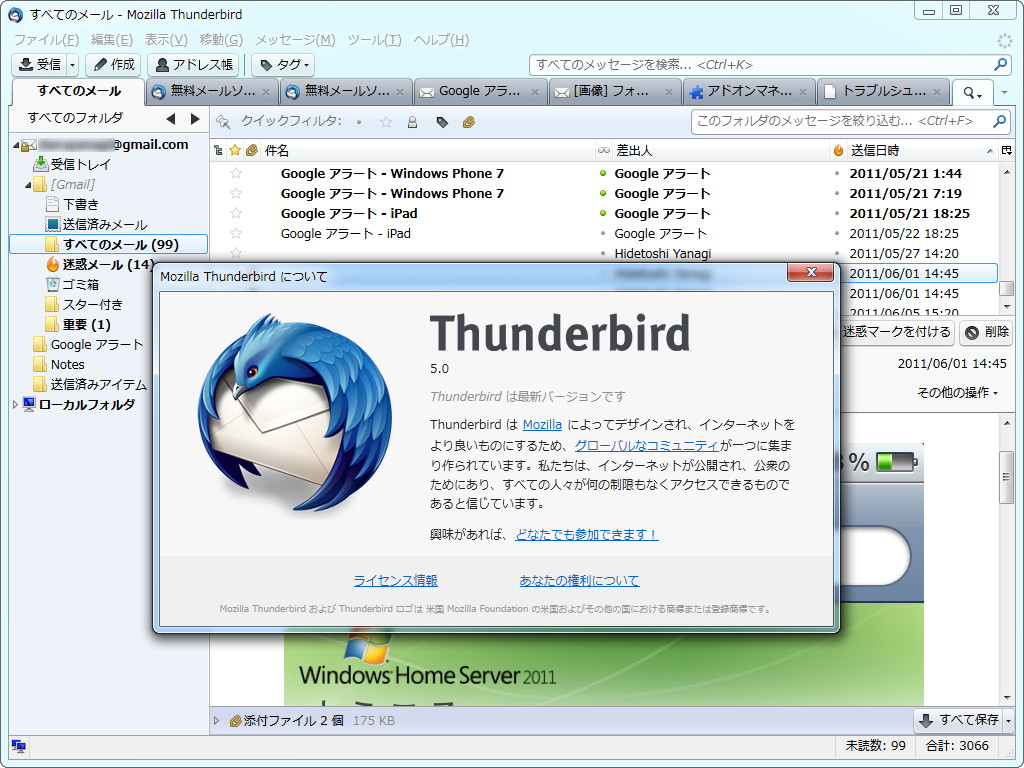The height and width of the screenshot is (768, 1024).
Task: Click the どなたでも参加できます！ link
Action: pos(586,535)
